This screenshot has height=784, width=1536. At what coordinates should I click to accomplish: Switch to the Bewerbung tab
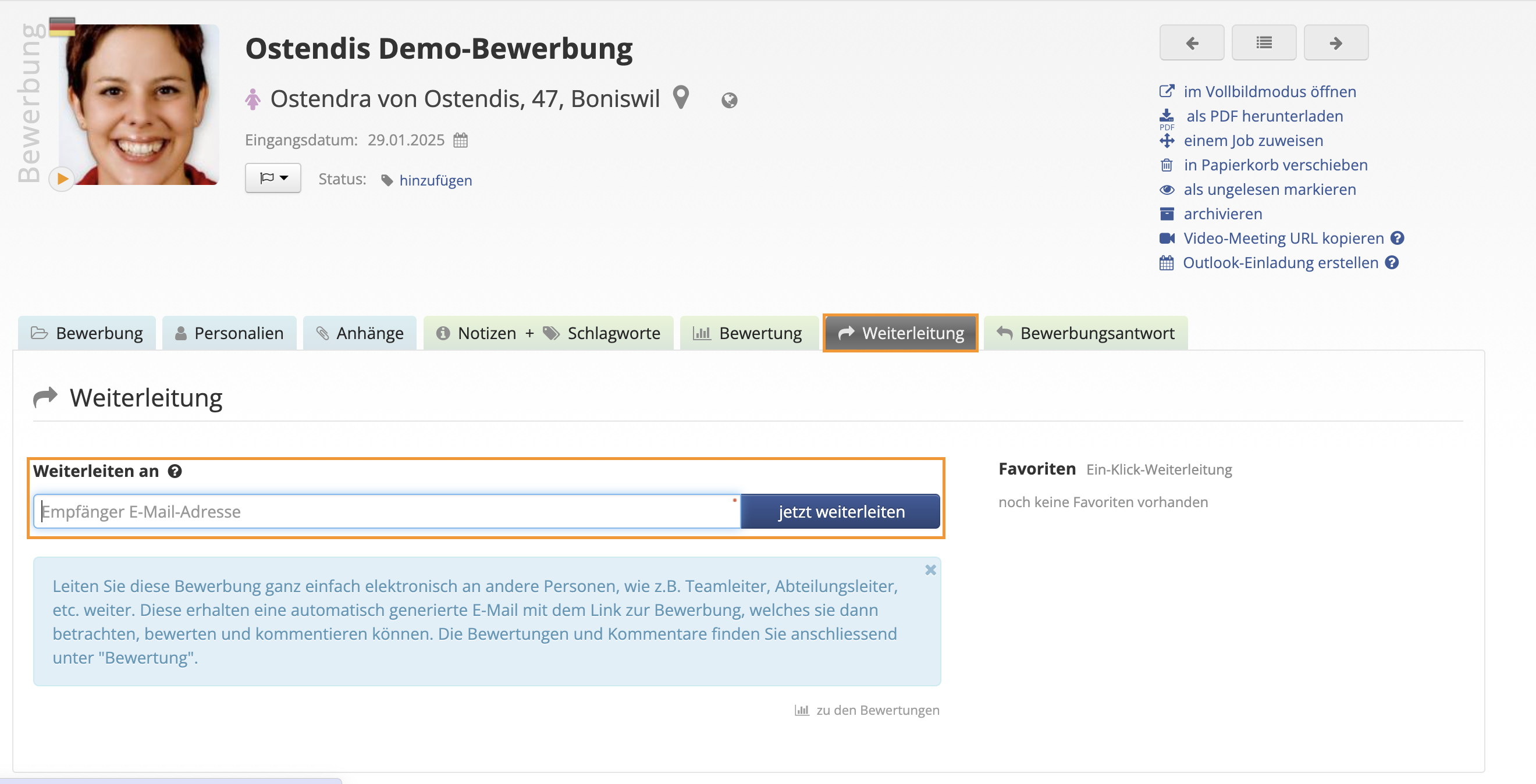coord(87,333)
